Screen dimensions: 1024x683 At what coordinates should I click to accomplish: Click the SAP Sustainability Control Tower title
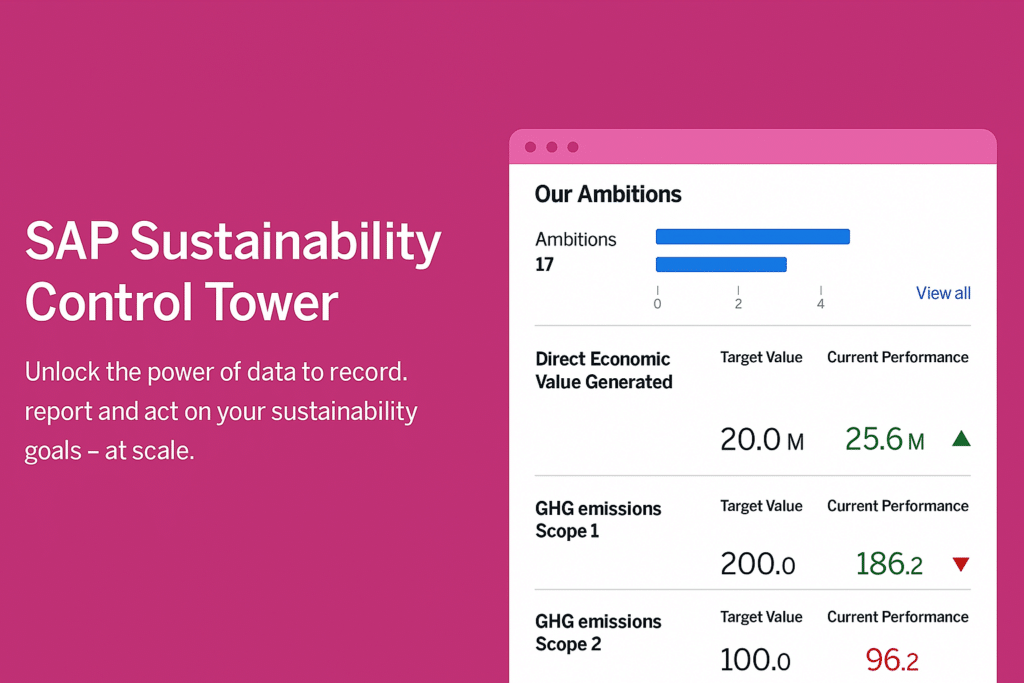point(233,271)
